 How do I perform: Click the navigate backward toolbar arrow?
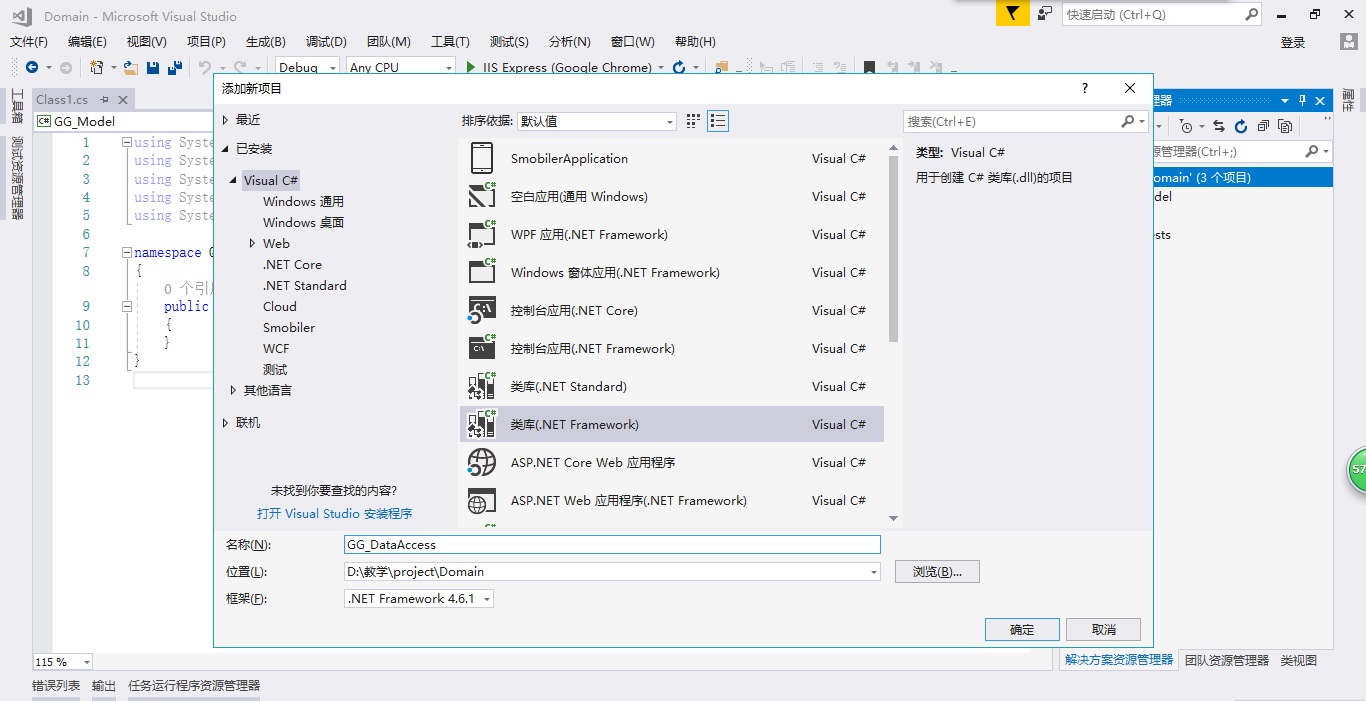32,67
